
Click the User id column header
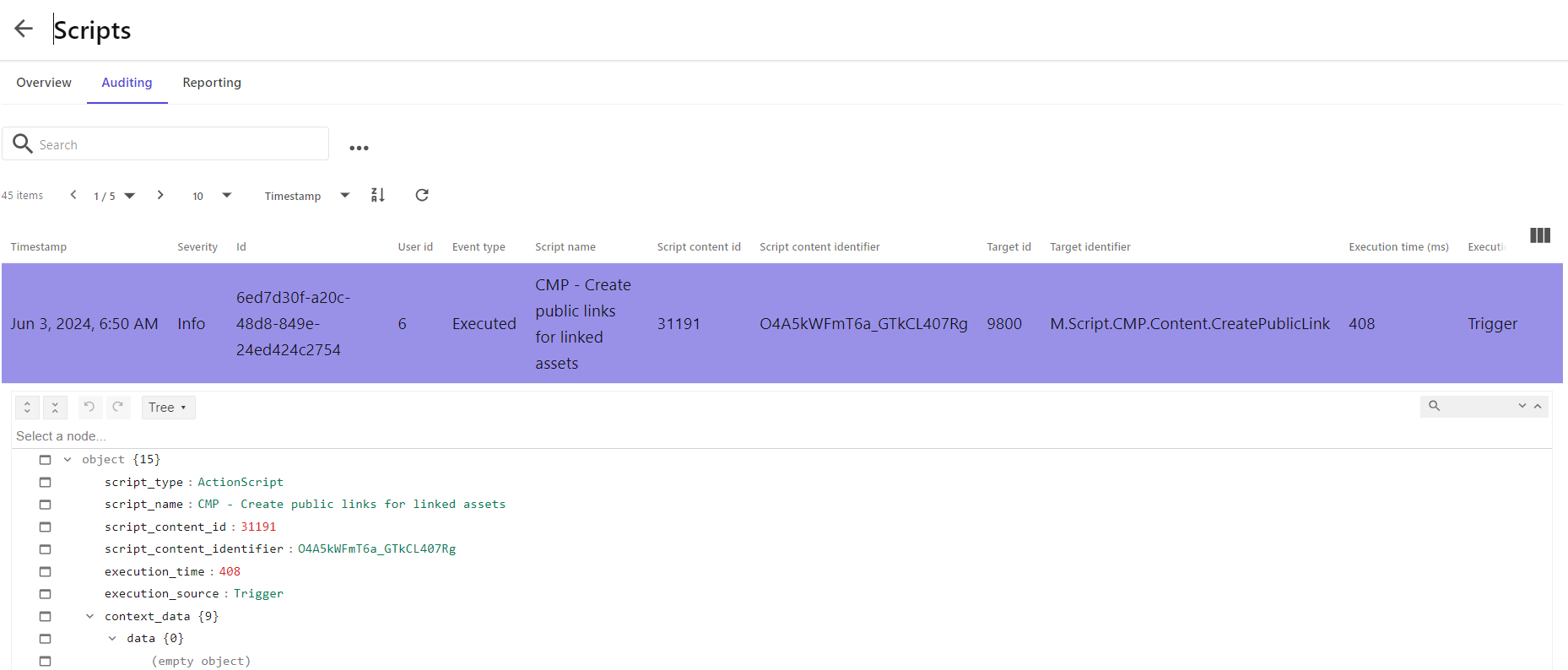[x=415, y=247]
